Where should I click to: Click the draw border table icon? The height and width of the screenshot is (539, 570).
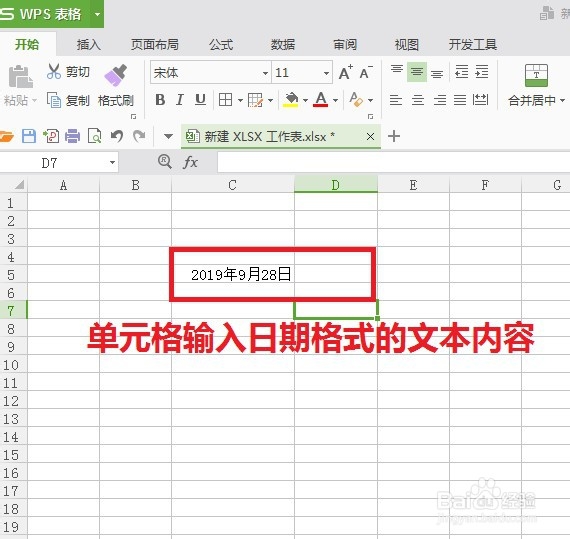pyautogui.click(x=255, y=100)
